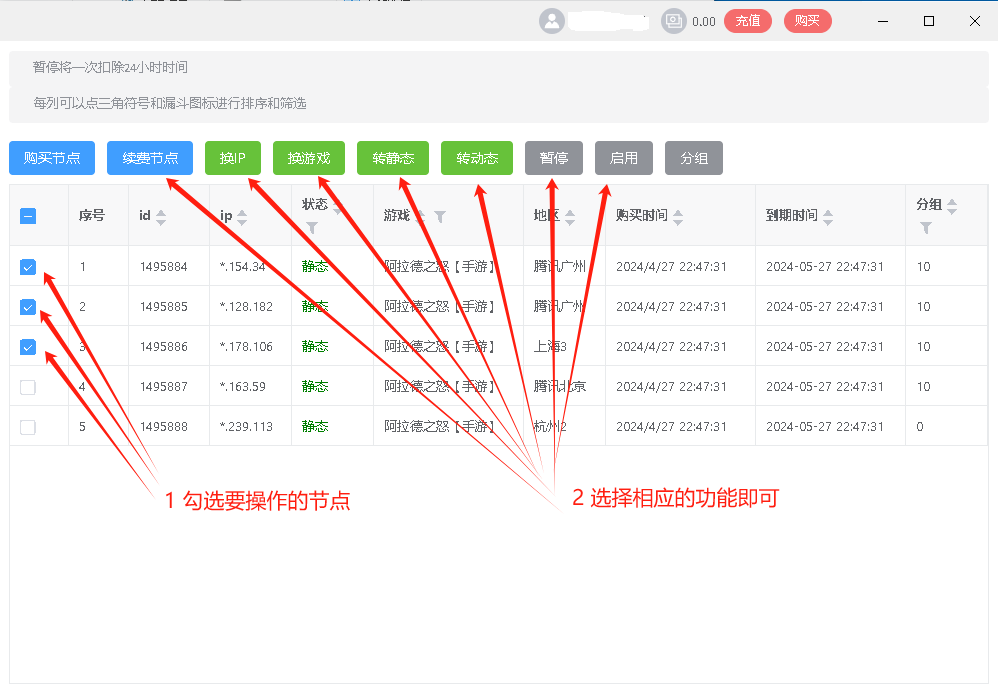Click the account balance wallet icon
The image size is (998, 684).
pos(674,21)
